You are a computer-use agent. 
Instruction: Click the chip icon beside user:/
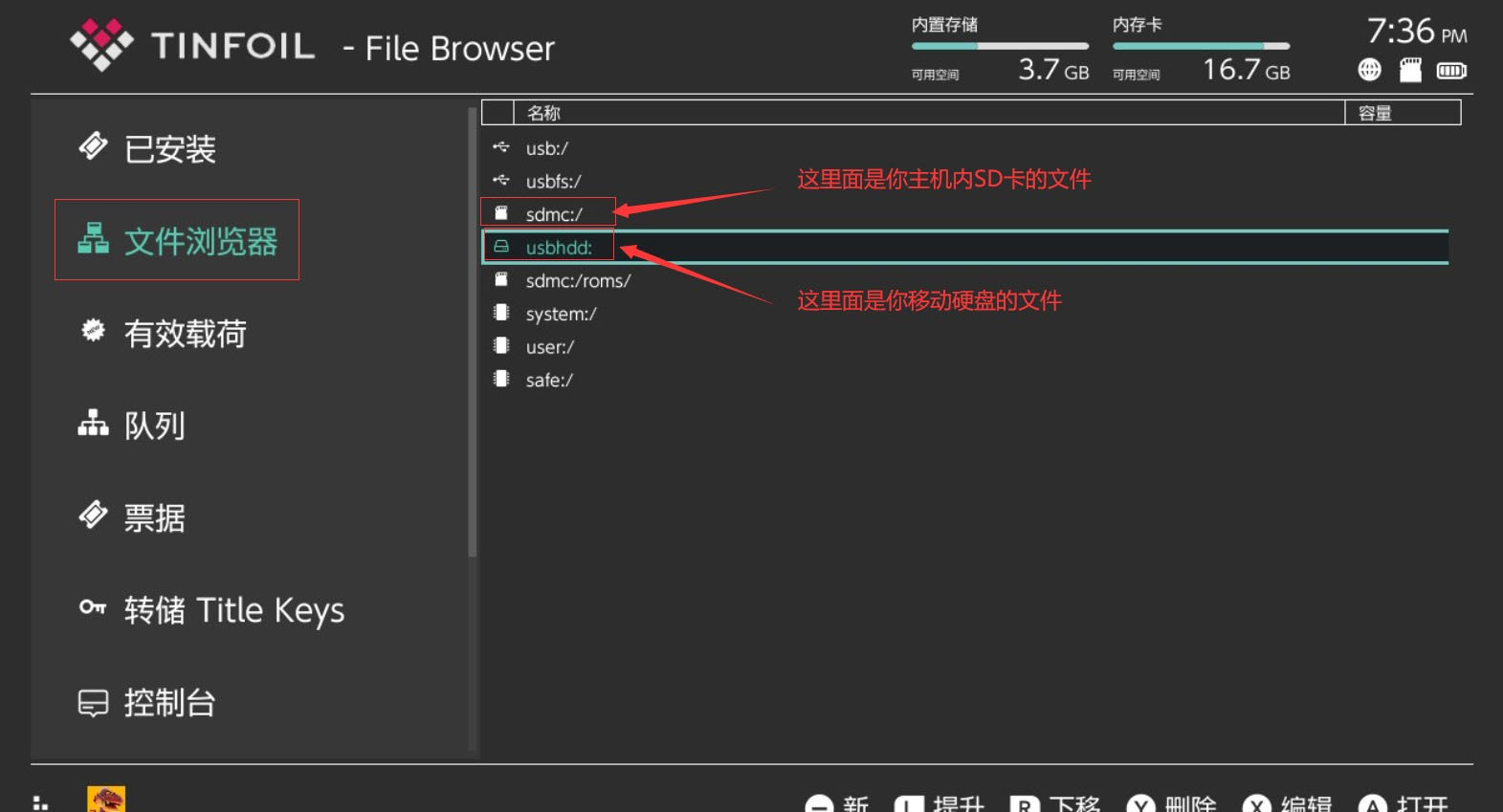tap(501, 345)
